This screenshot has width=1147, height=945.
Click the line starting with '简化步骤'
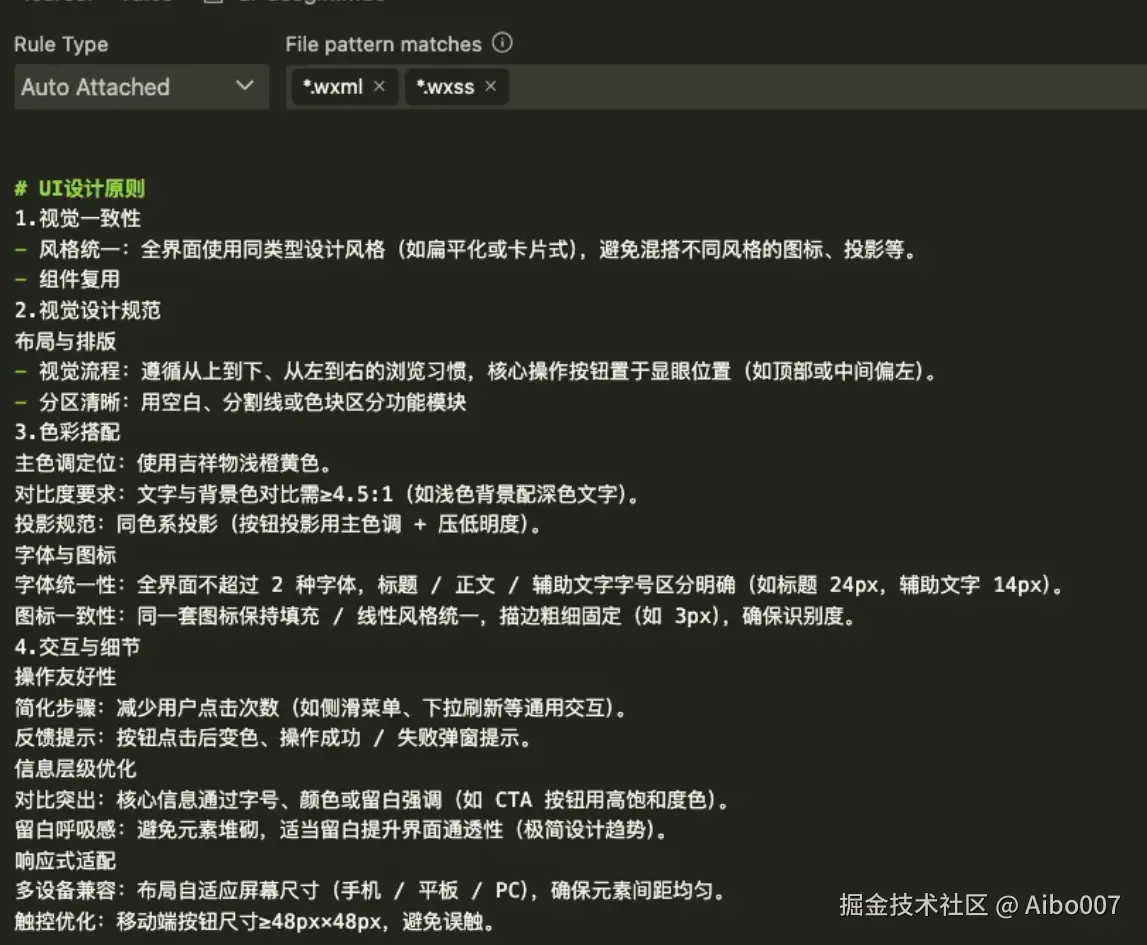(321, 707)
